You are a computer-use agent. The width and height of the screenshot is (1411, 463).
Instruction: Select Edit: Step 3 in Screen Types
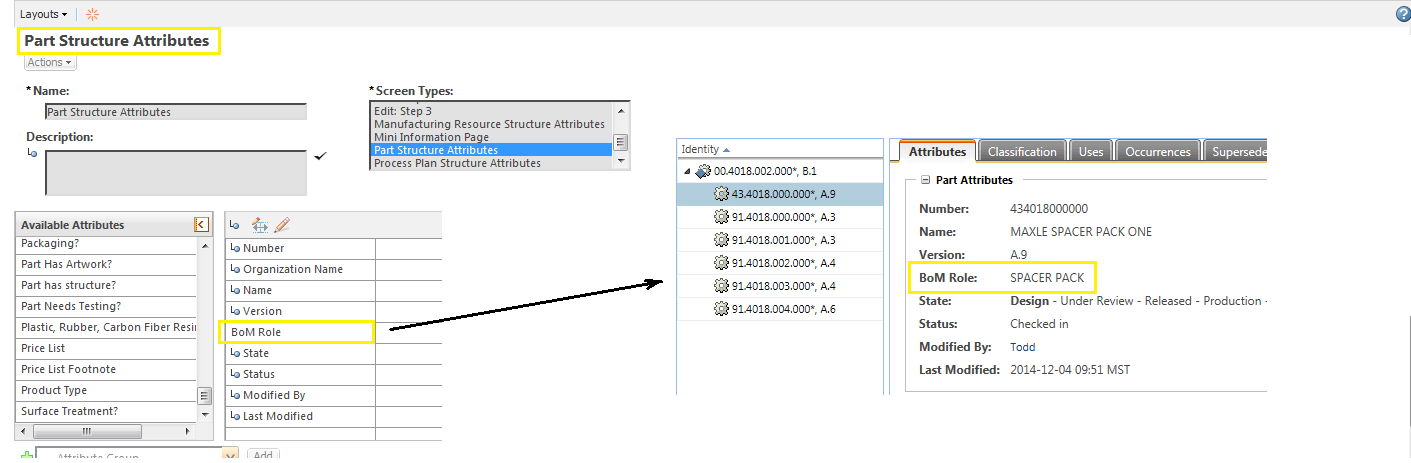(492, 111)
